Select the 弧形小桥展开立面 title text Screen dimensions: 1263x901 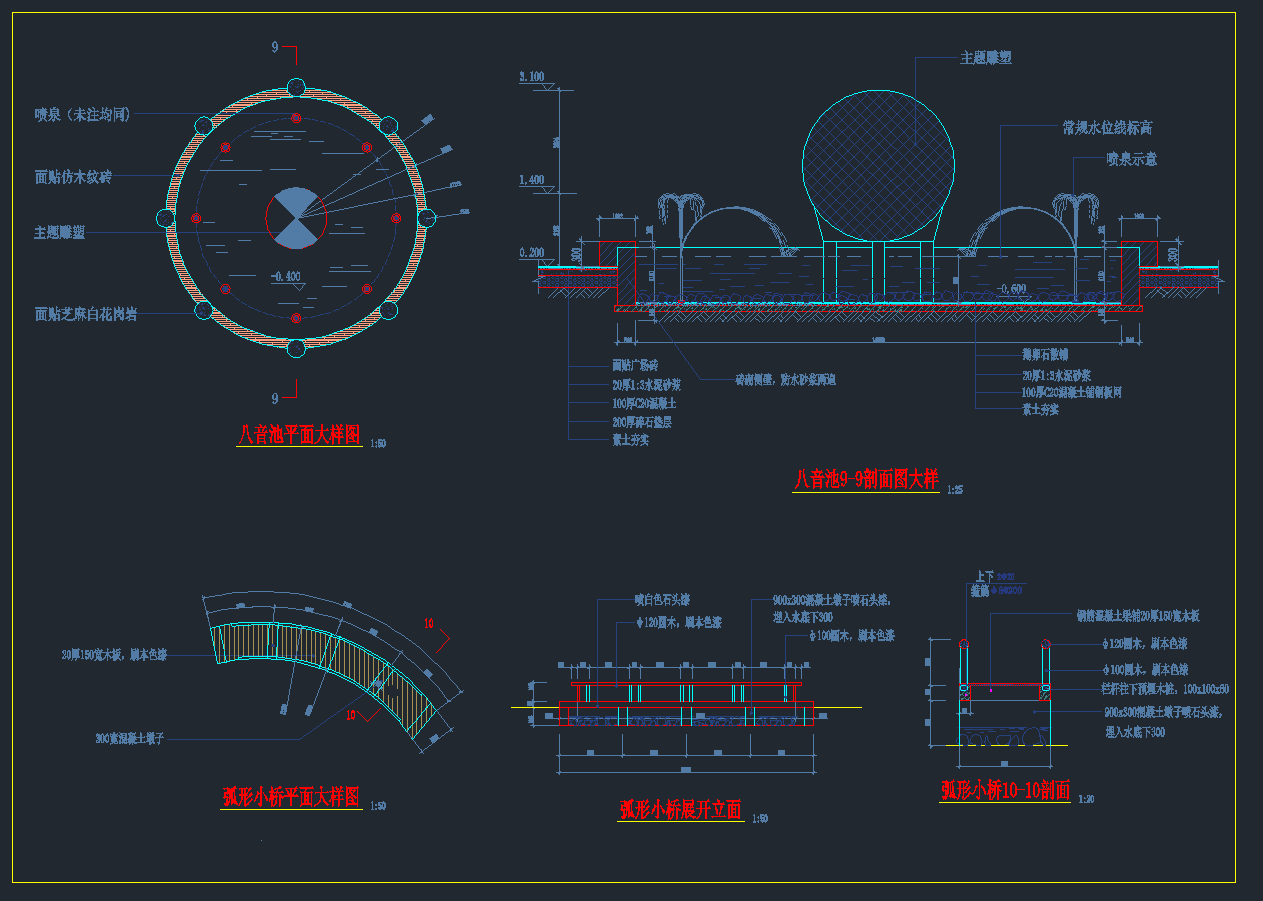680,810
